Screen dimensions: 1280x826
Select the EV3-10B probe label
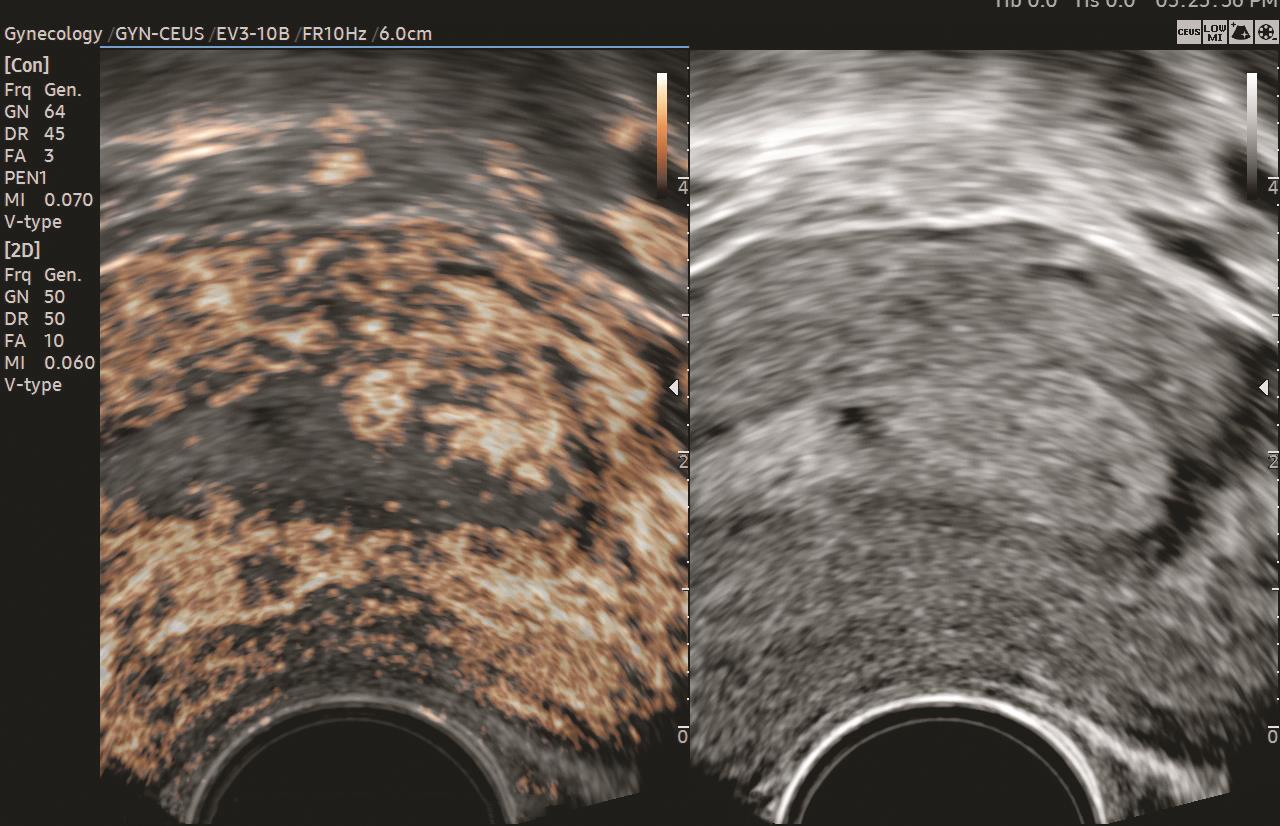[x=254, y=34]
